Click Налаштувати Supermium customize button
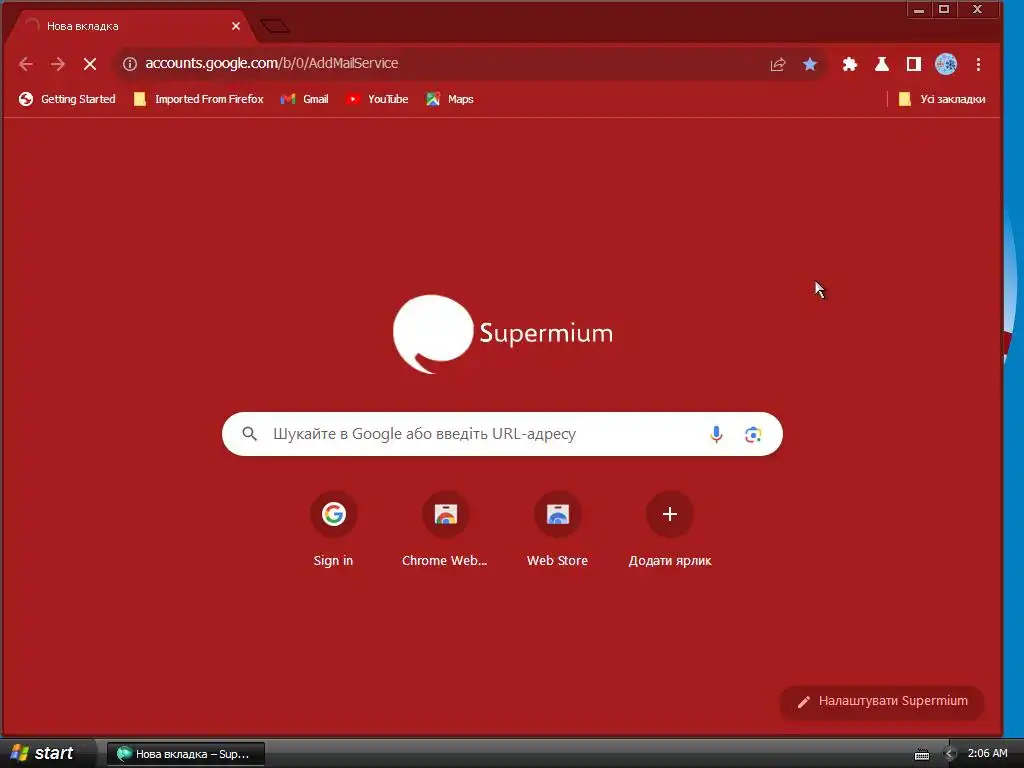 click(x=882, y=701)
